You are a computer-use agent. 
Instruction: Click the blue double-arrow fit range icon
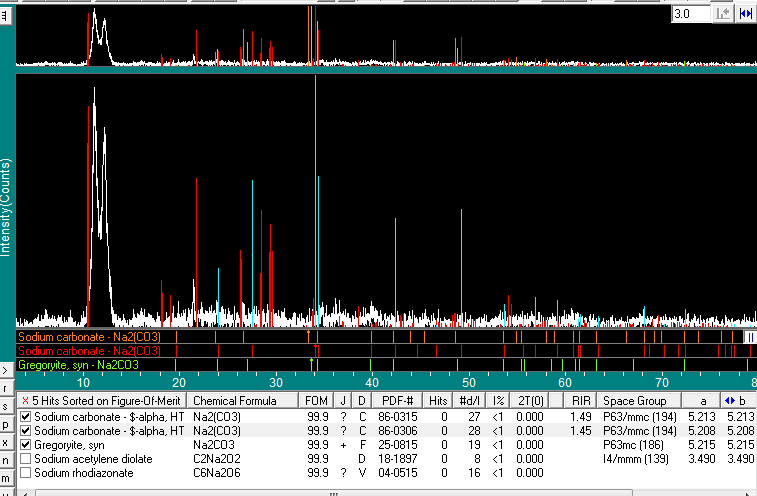tap(745, 14)
